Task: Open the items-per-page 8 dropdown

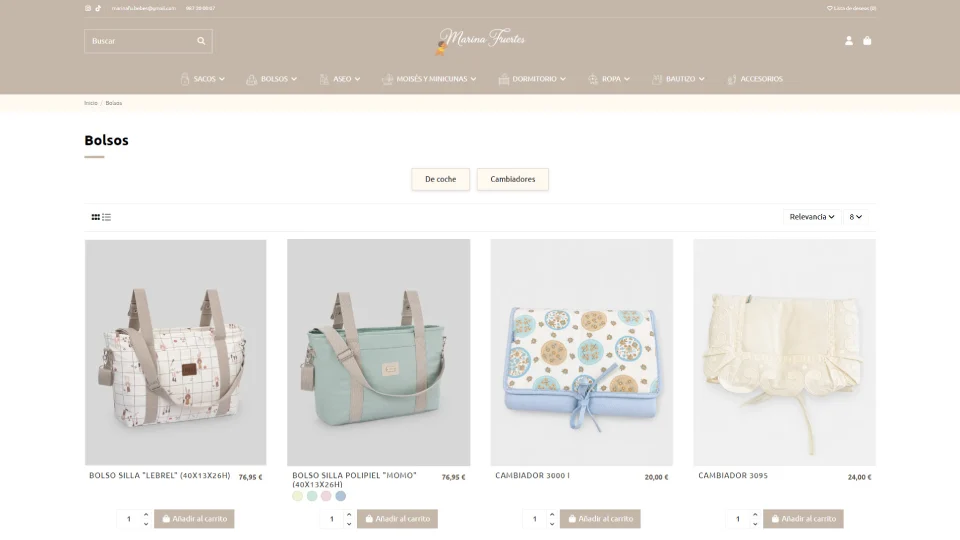Action: [x=855, y=217]
